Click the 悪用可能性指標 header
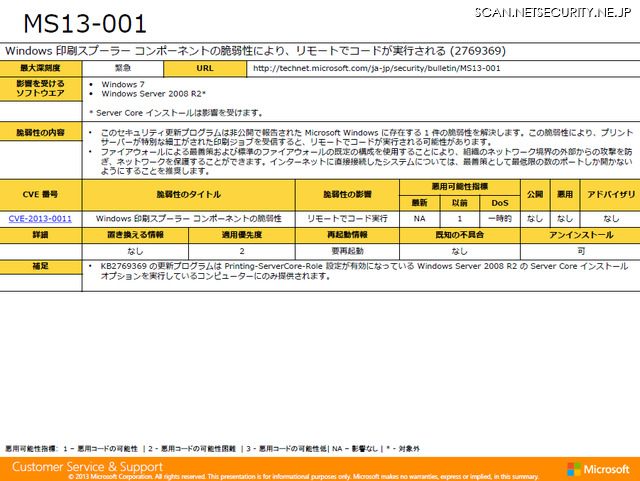640x481 pixels. [x=460, y=187]
